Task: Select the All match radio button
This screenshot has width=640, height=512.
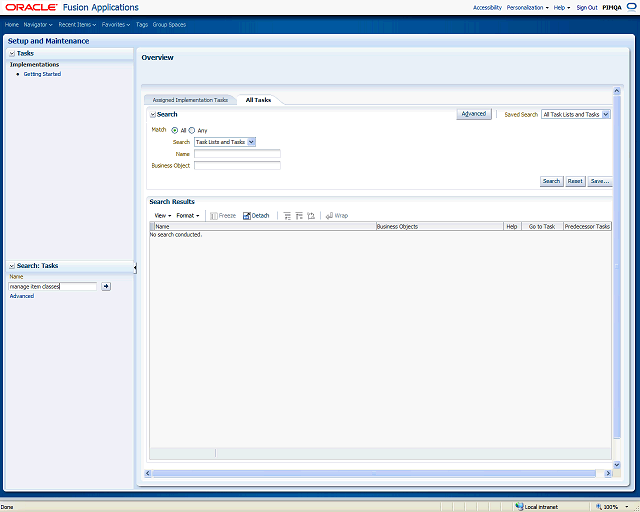Action: coord(175,130)
